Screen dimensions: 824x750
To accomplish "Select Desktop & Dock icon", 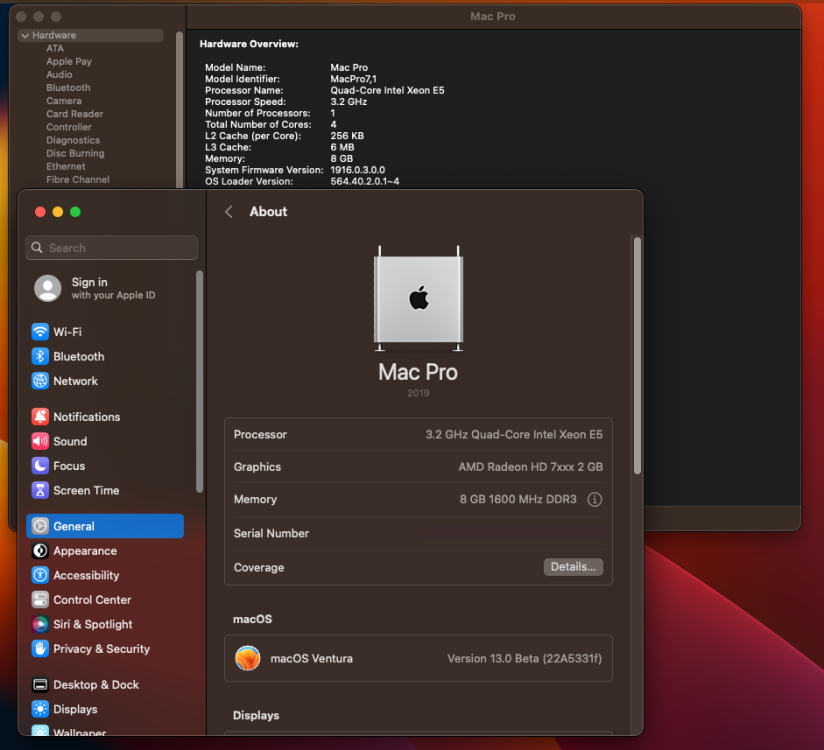I will tap(40, 685).
